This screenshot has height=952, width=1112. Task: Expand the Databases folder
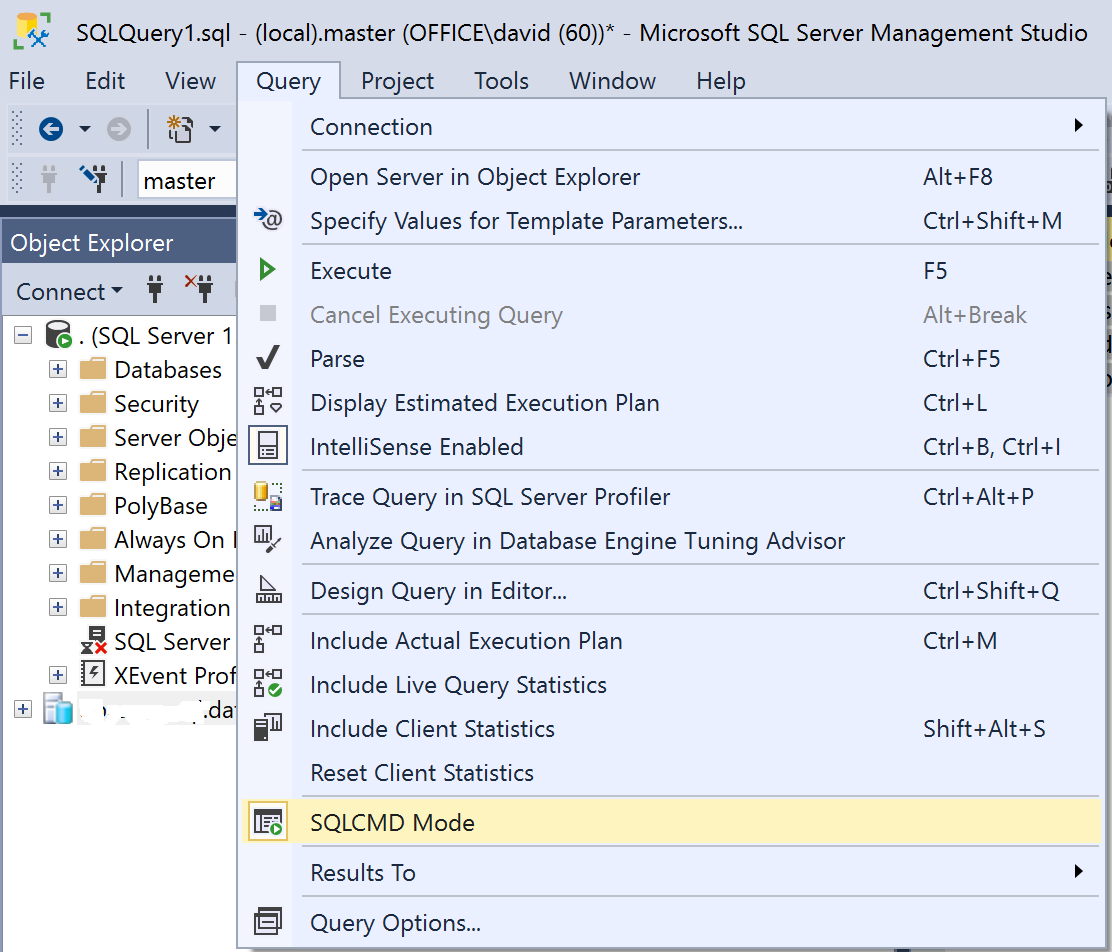coord(58,369)
